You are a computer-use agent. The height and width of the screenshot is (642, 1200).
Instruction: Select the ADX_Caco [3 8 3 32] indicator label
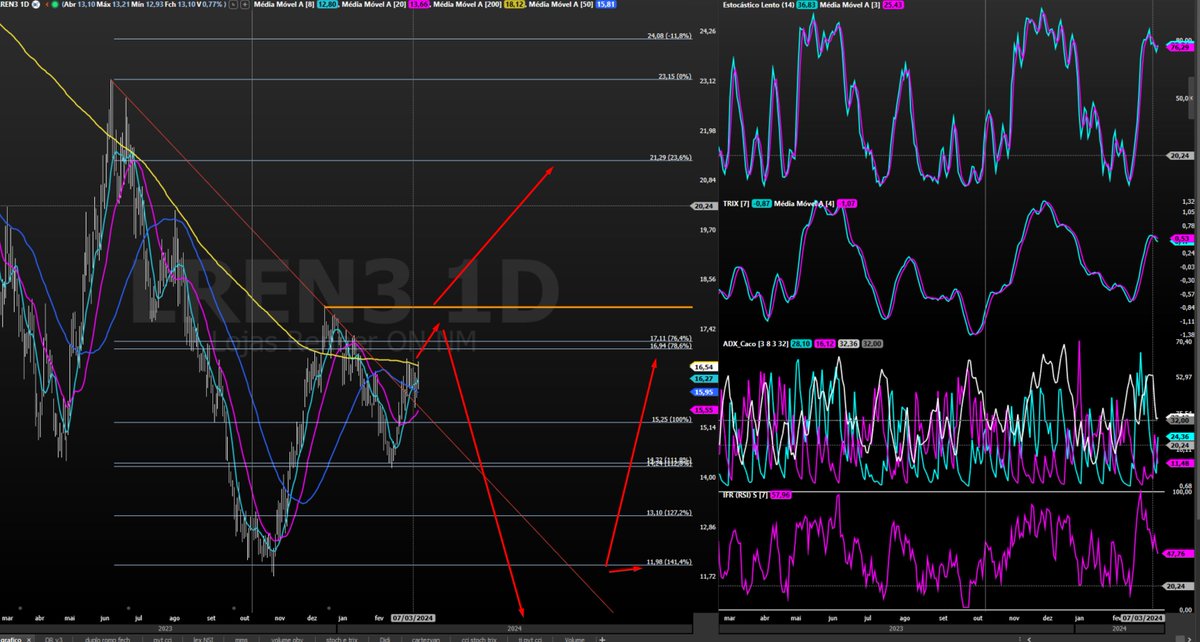point(756,343)
